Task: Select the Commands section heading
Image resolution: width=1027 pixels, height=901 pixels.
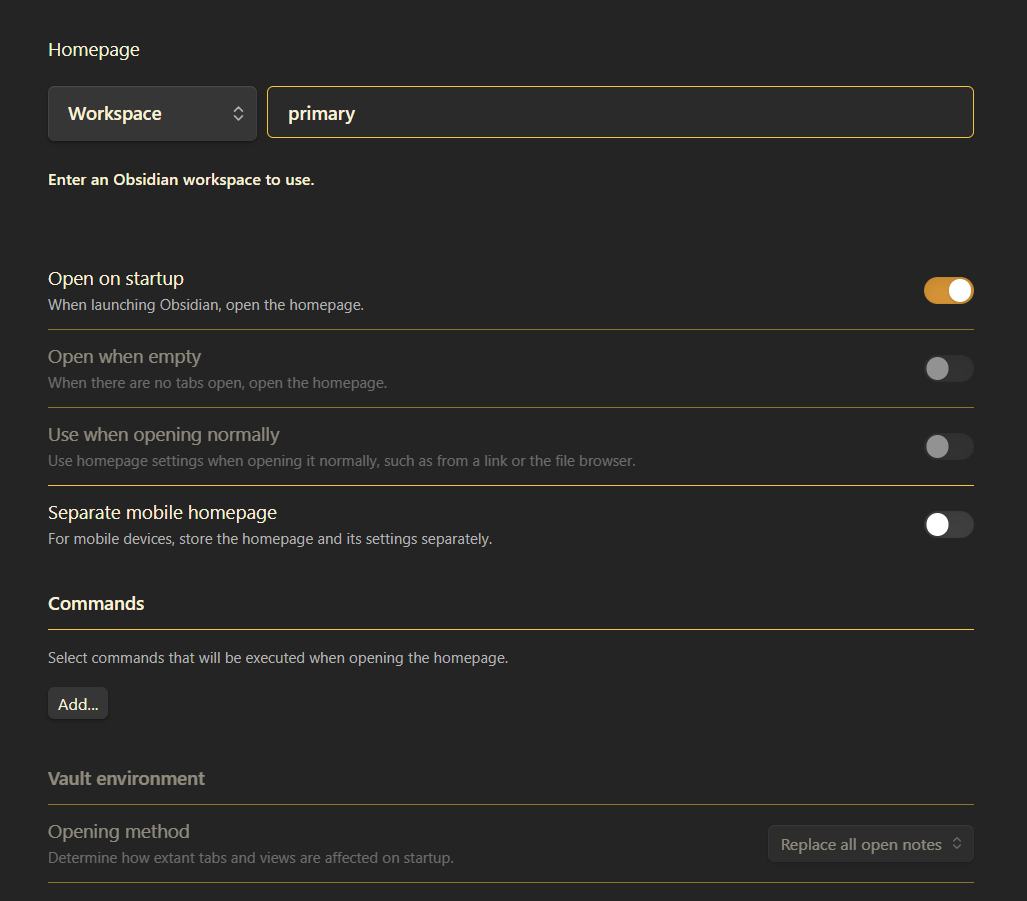Action: (x=96, y=604)
